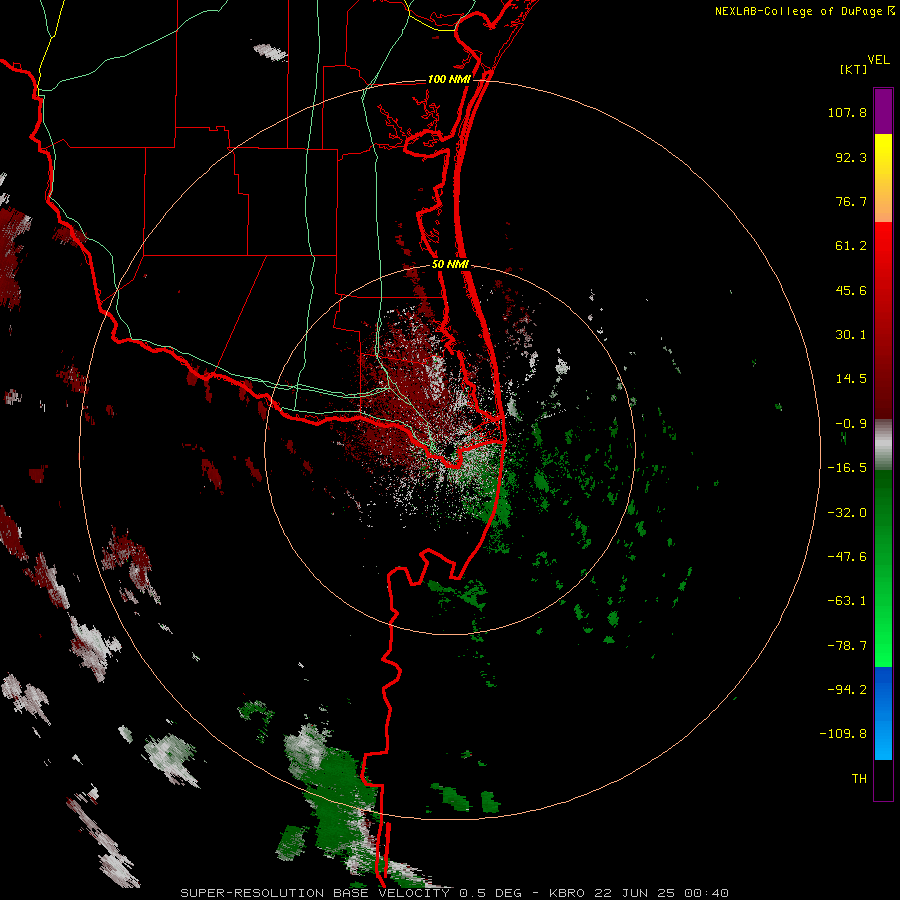This screenshot has height=900, width=900.
Task: Select the 30.1 legend value
Action: click(x=851, y=335)
